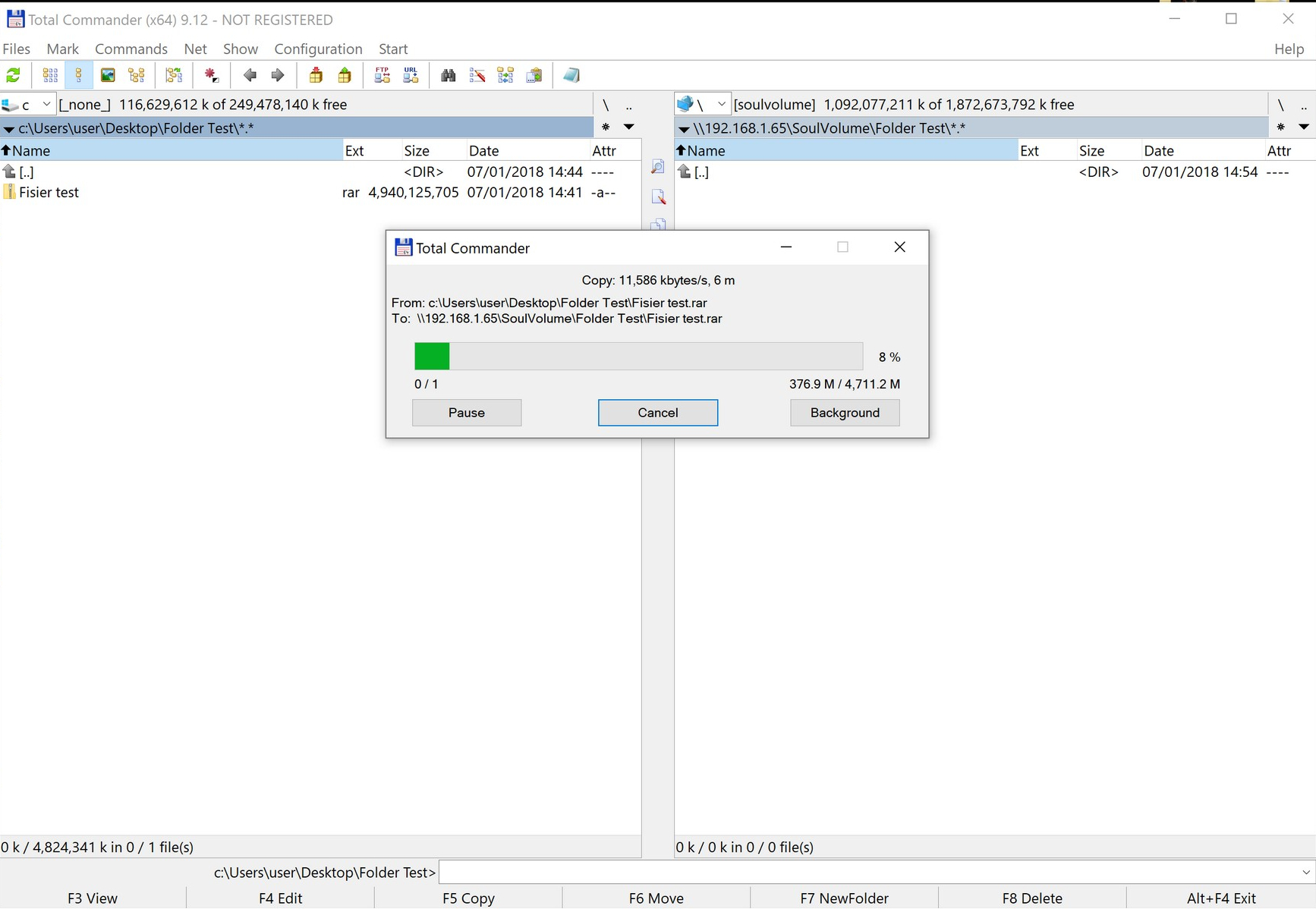Select the [..] entry in right panel

point(994,172)
